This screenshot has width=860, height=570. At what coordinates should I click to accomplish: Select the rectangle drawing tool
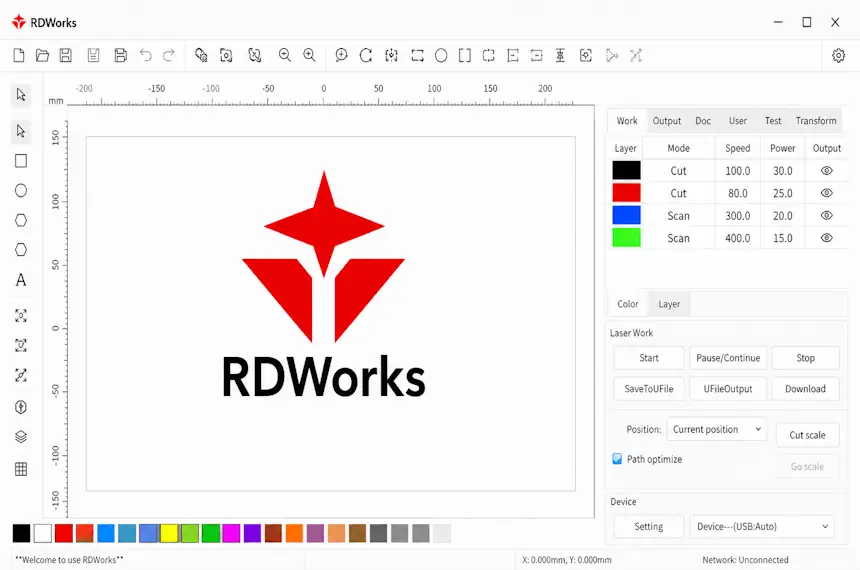click(21, 161)
